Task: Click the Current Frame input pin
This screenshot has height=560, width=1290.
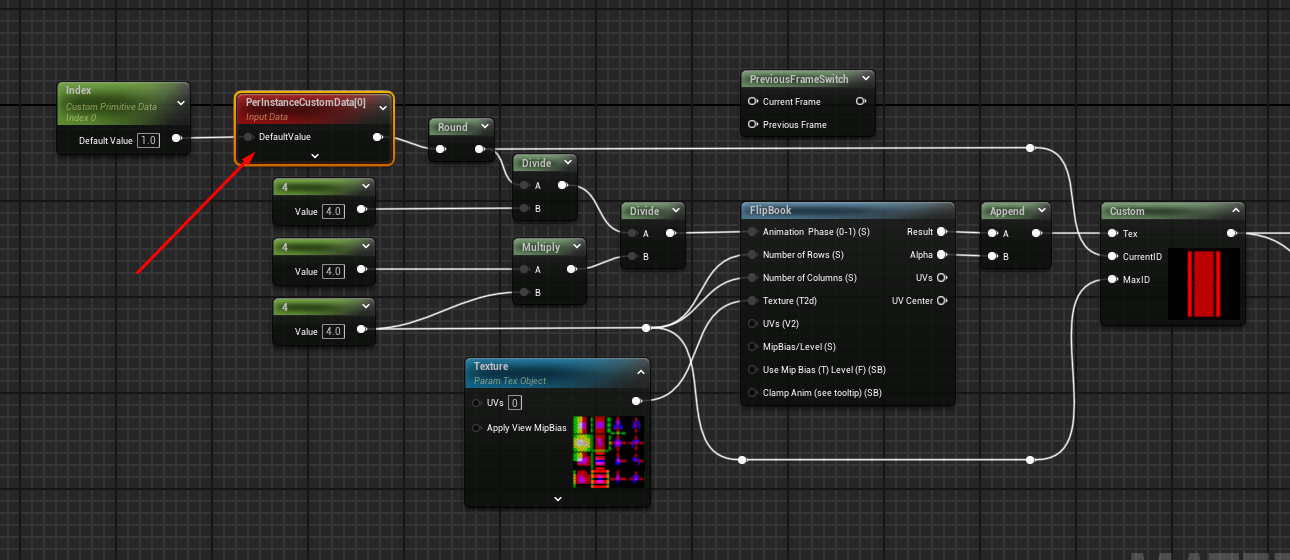Action: 753,101
